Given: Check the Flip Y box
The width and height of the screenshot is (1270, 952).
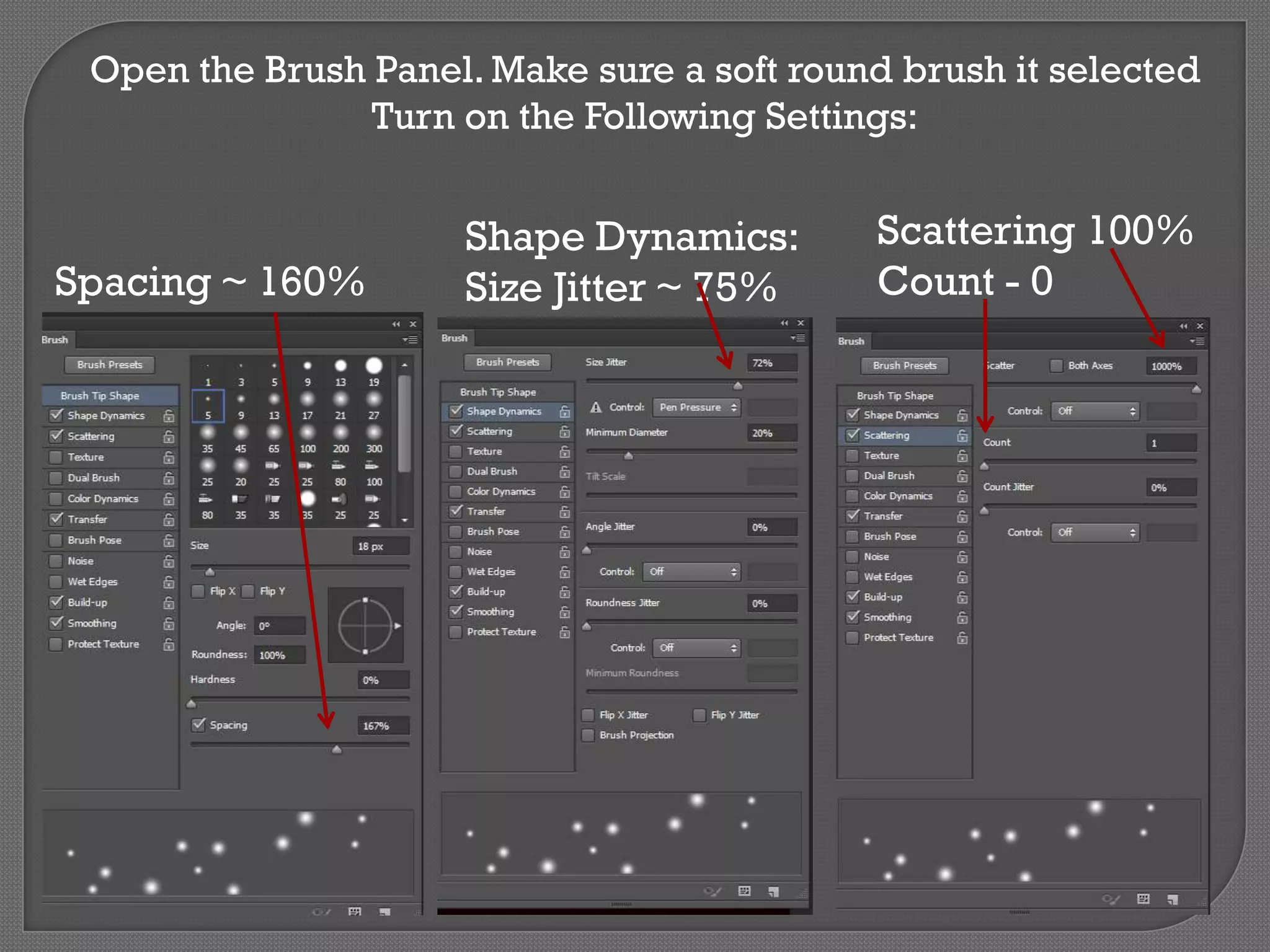Looking at the screenshot, I should (248, 591).
